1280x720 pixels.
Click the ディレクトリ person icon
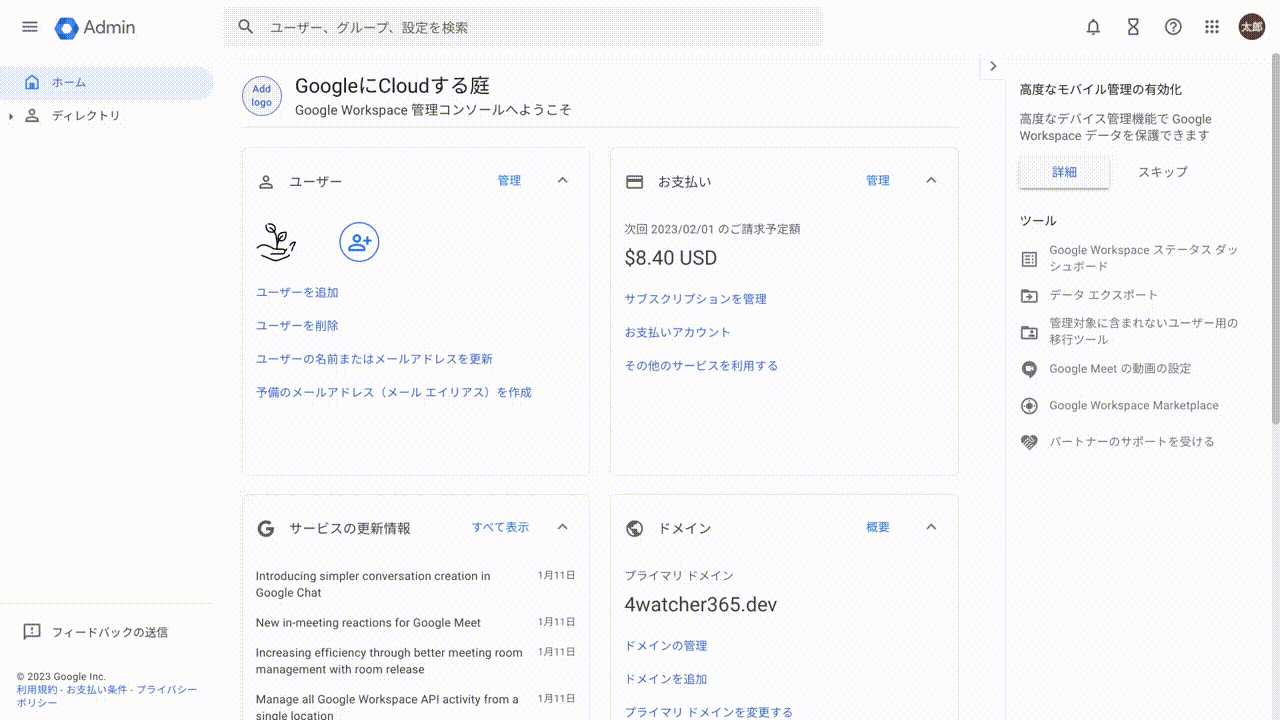tap(32, 116)
